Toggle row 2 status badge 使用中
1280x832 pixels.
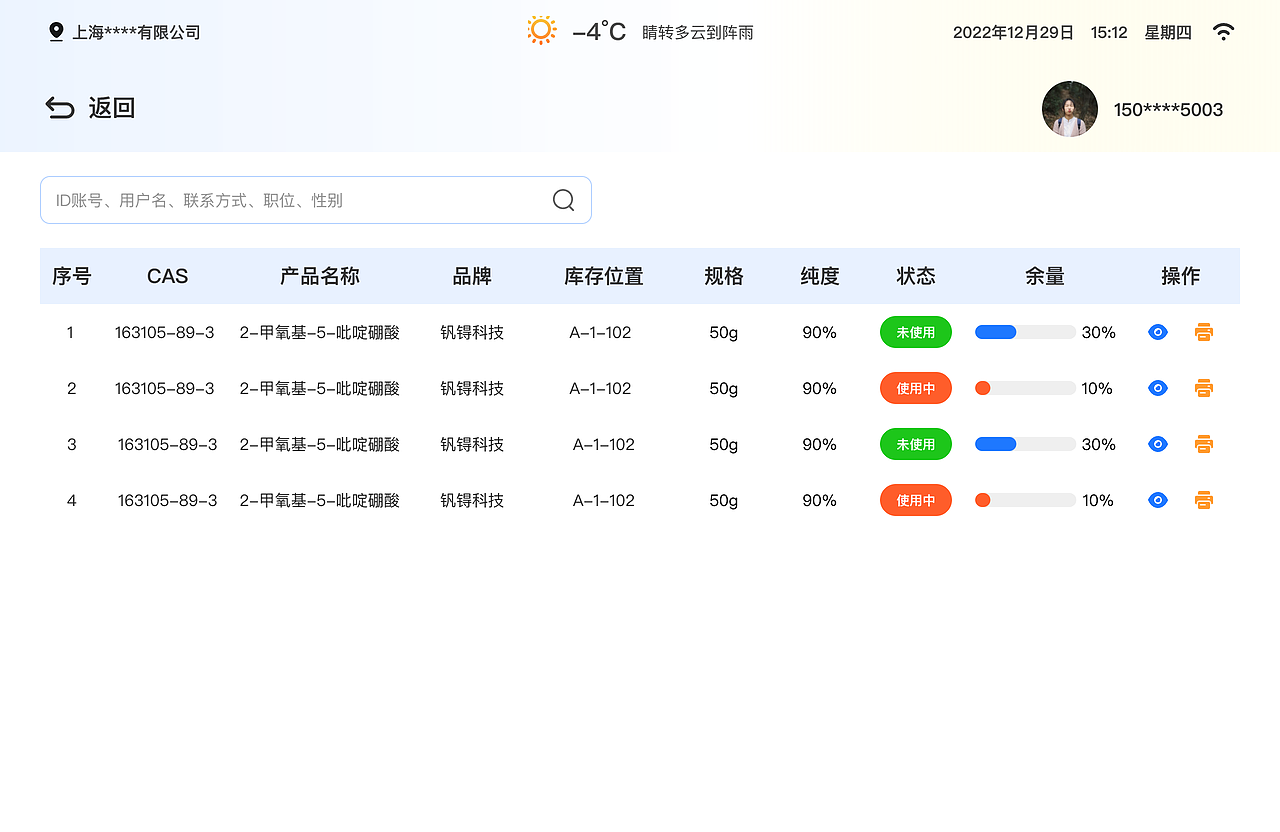click(915, 388)
